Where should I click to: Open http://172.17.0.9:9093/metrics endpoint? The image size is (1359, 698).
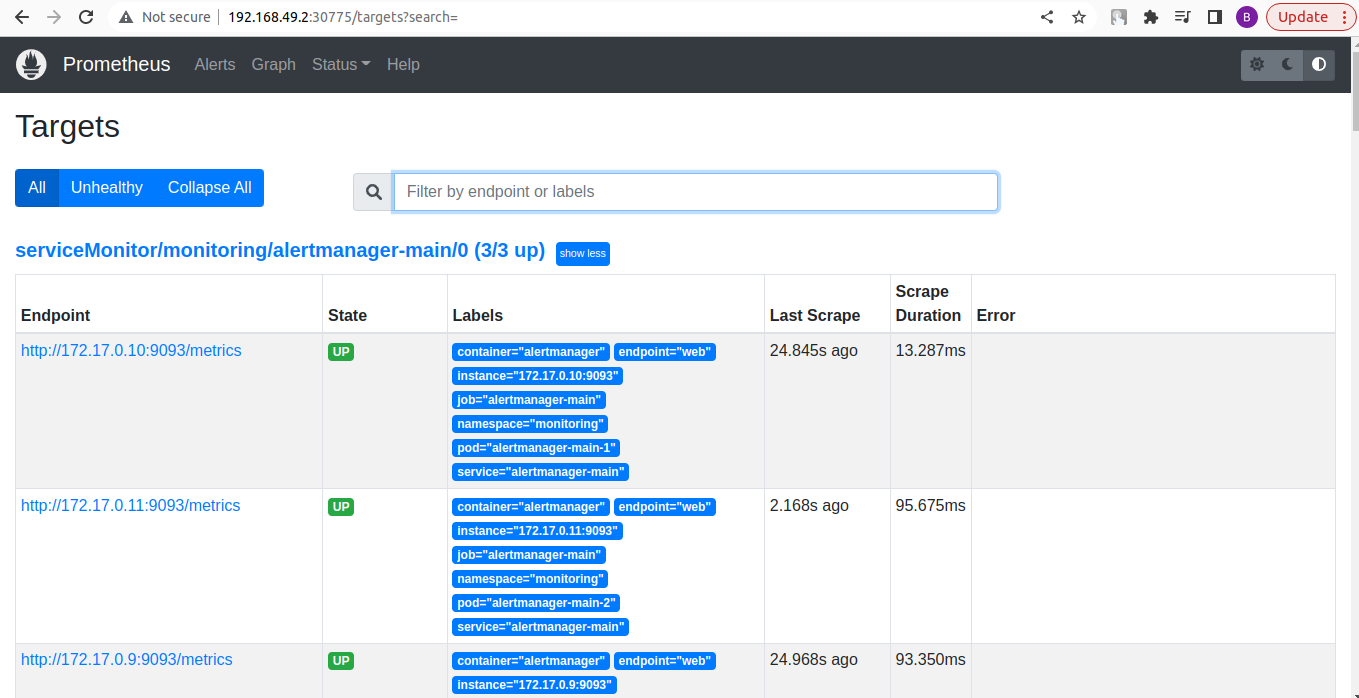pos(127,660)
